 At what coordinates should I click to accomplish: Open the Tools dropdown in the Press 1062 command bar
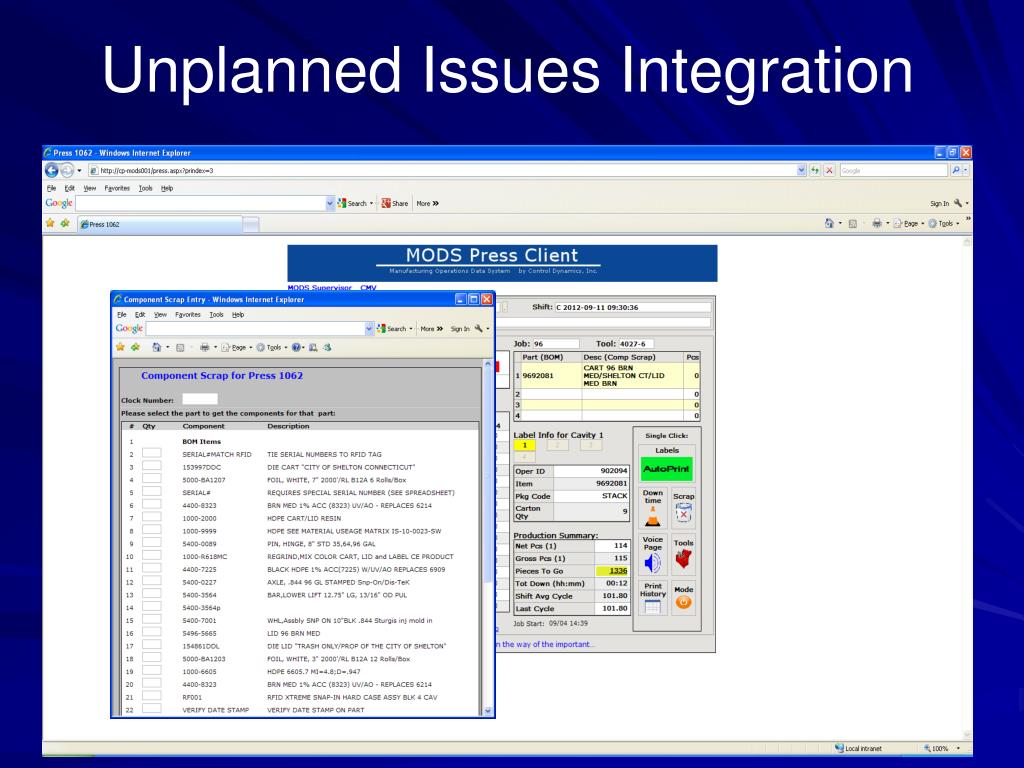click(x=944, y=223)
